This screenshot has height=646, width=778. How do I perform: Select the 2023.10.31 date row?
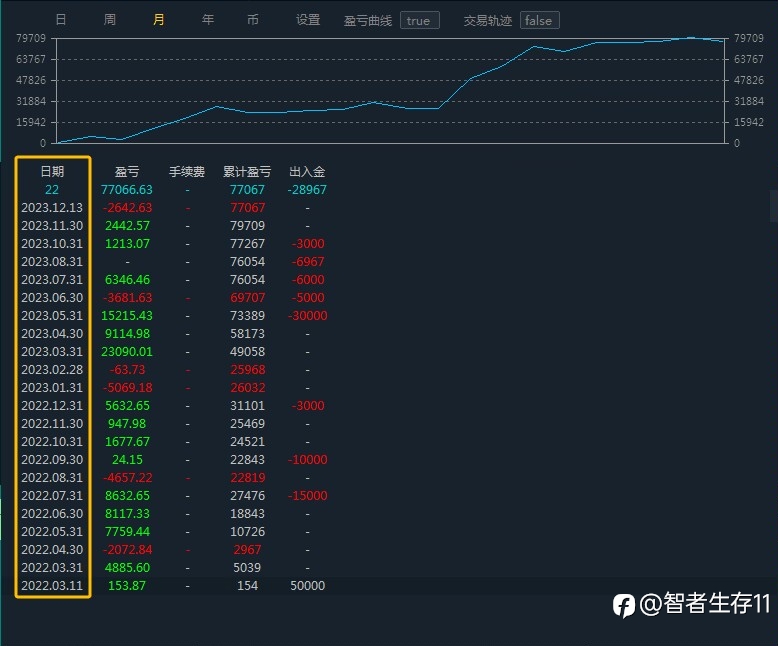click(x=52, y=244)
